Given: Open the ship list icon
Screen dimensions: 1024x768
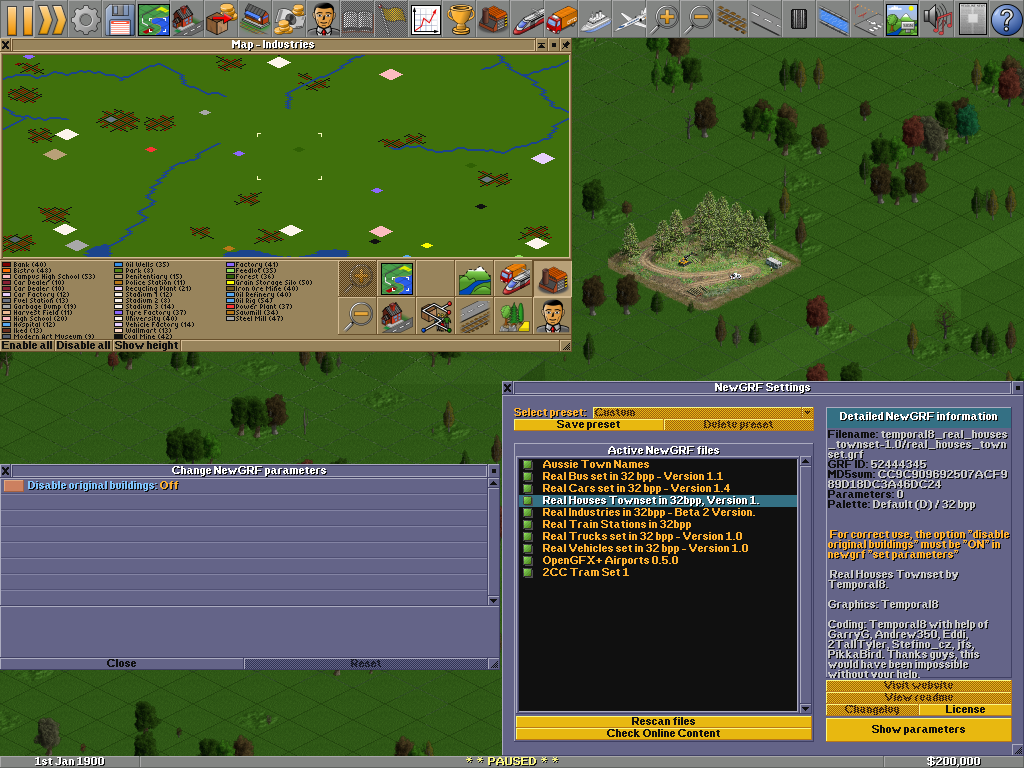Looking at the screenshot, I should (x=595, y=18).
